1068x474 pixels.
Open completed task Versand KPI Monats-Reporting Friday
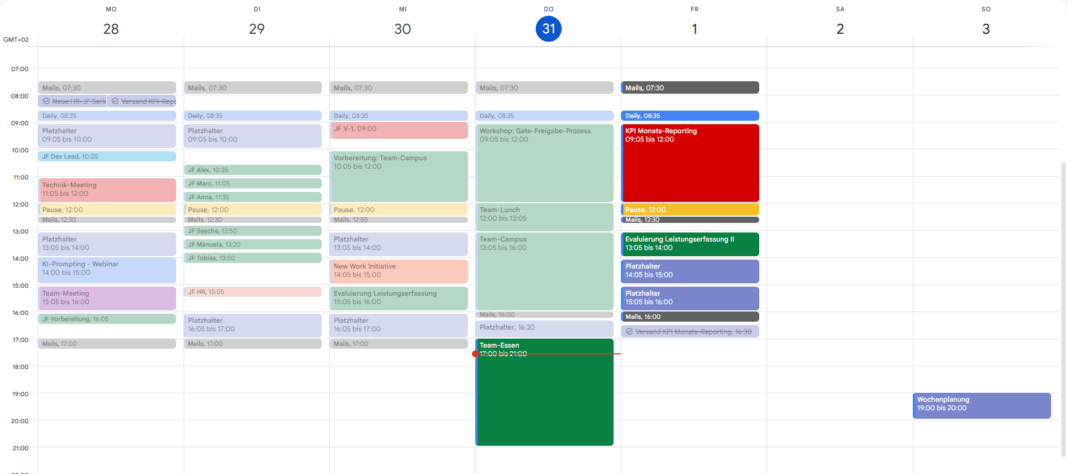pos(690,332)
